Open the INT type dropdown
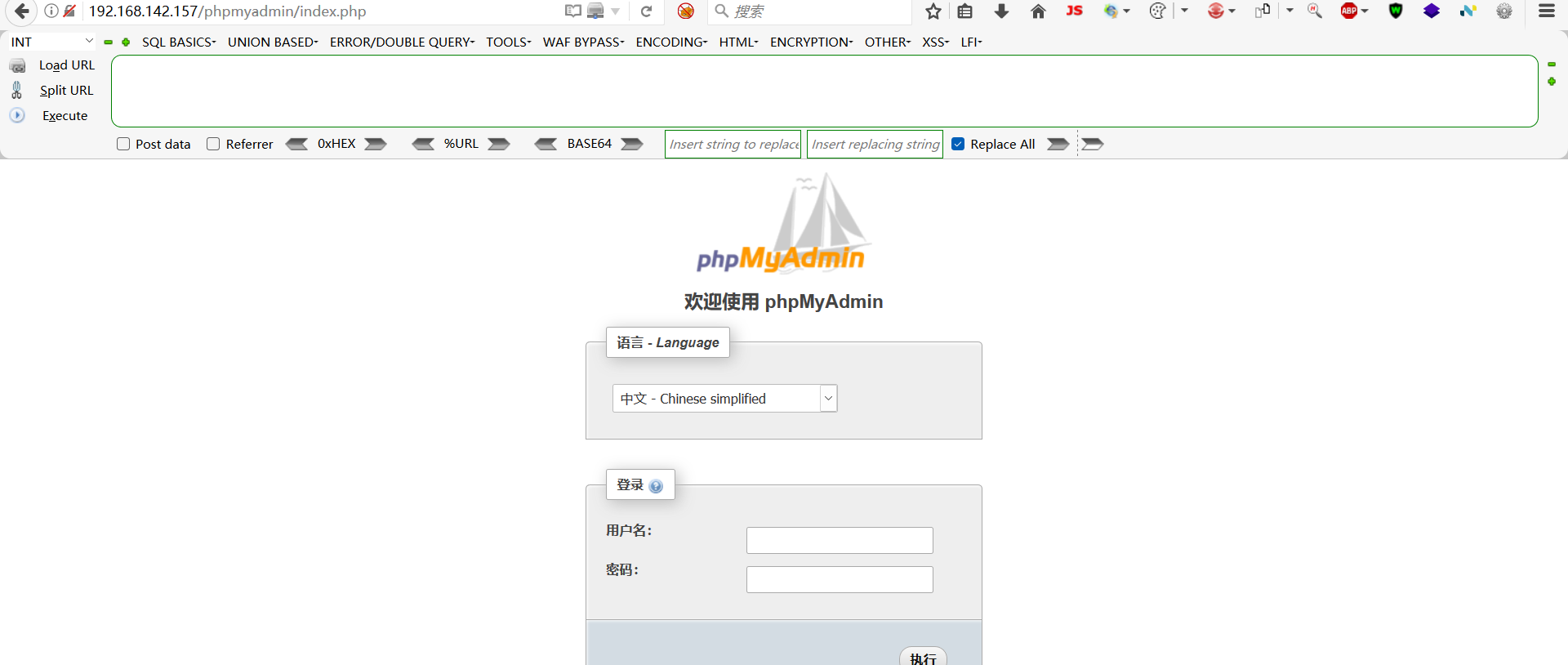The image size is (1568, 665). click(x=52, y=42)
